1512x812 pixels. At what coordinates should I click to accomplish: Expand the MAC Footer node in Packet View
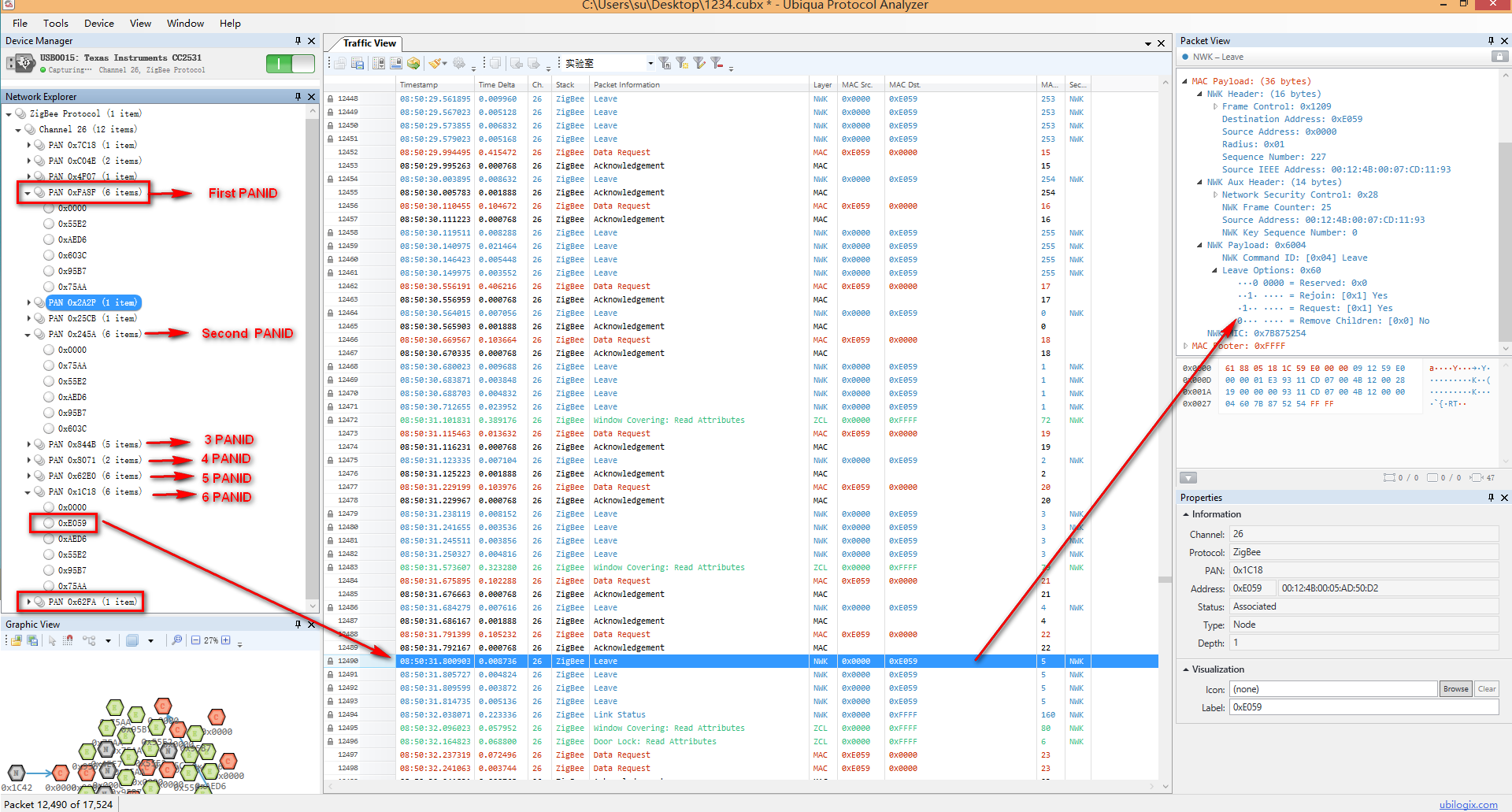coord(1185,346)
